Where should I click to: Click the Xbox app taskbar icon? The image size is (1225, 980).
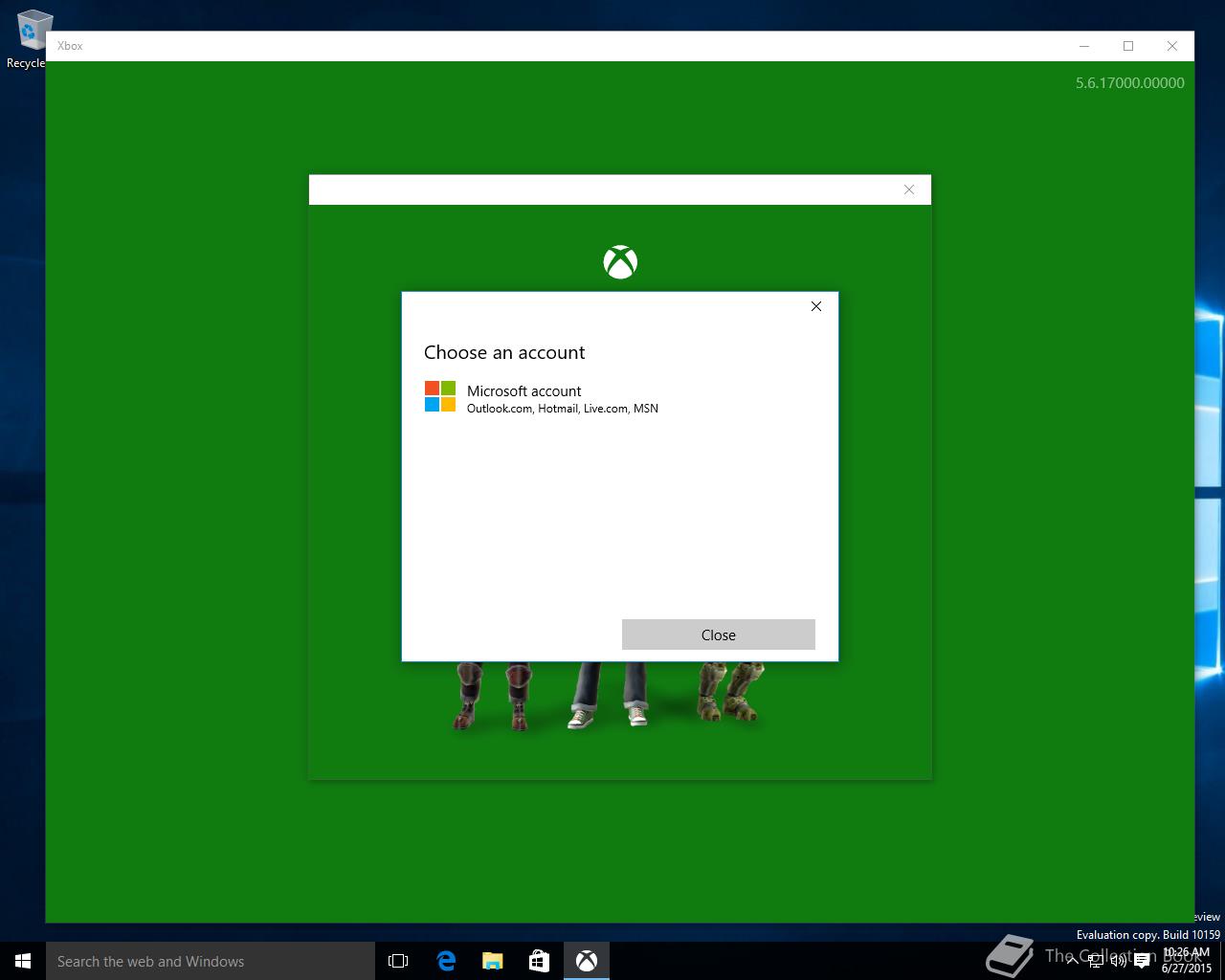coord(587,961)
